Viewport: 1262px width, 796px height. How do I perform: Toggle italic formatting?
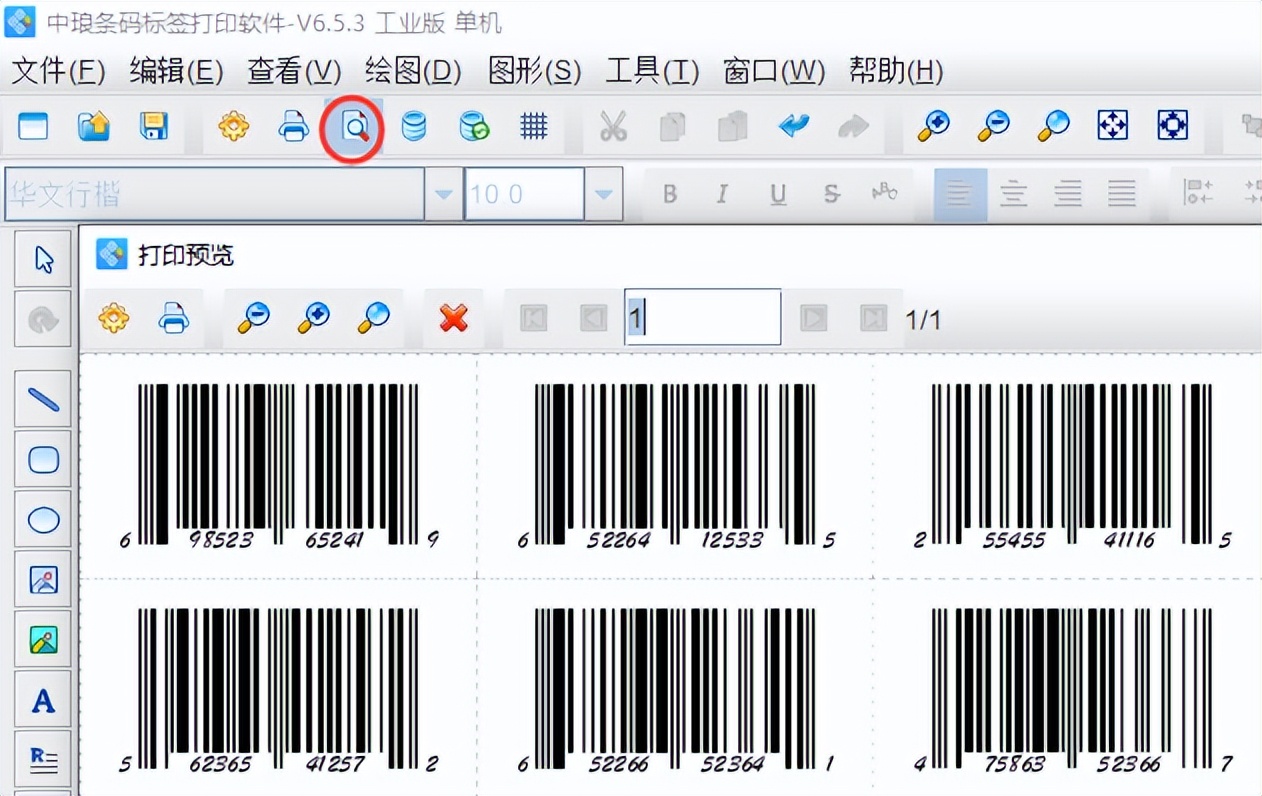point(723,194)
